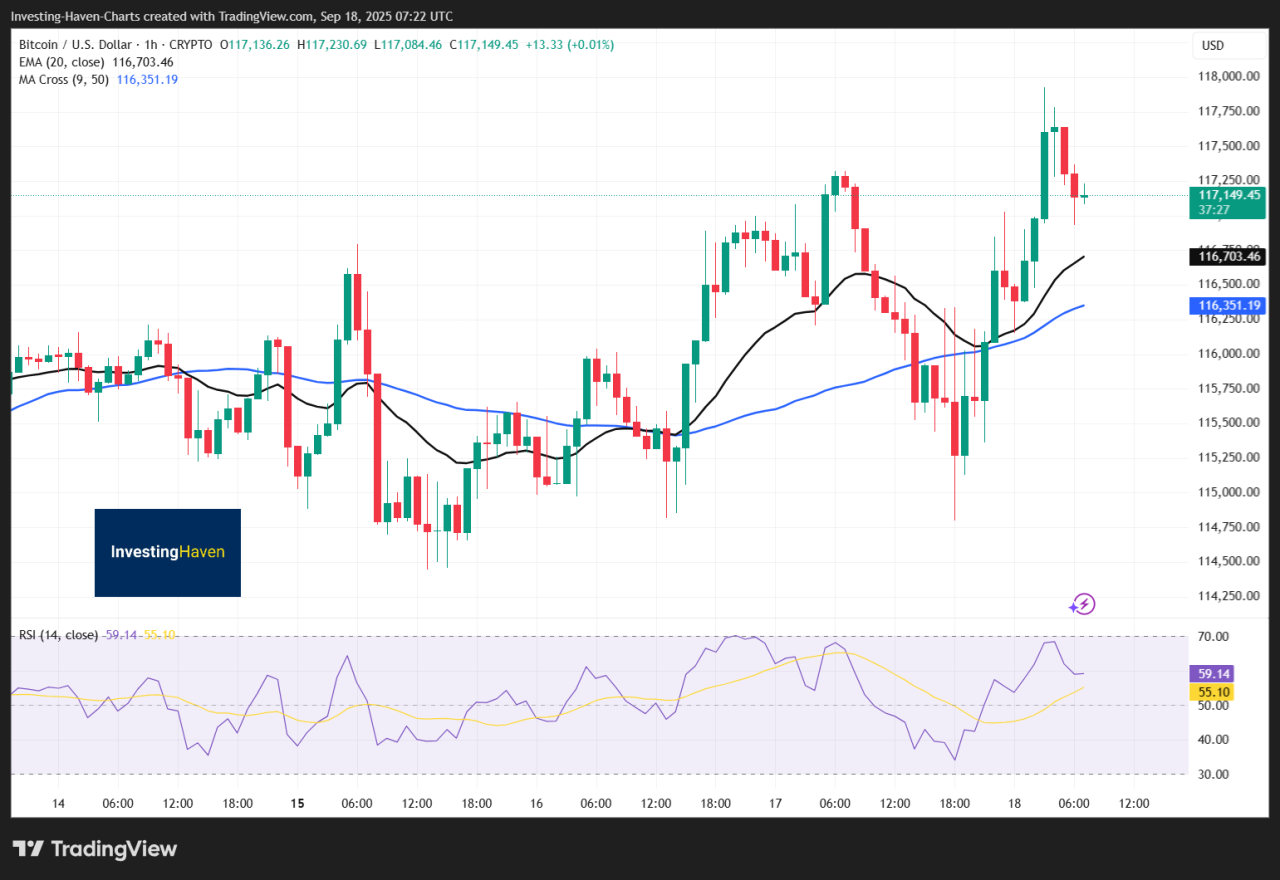The image size is (1280, 880).
Task: Click the InvestingHaven logo box
Action: point(168,552)
